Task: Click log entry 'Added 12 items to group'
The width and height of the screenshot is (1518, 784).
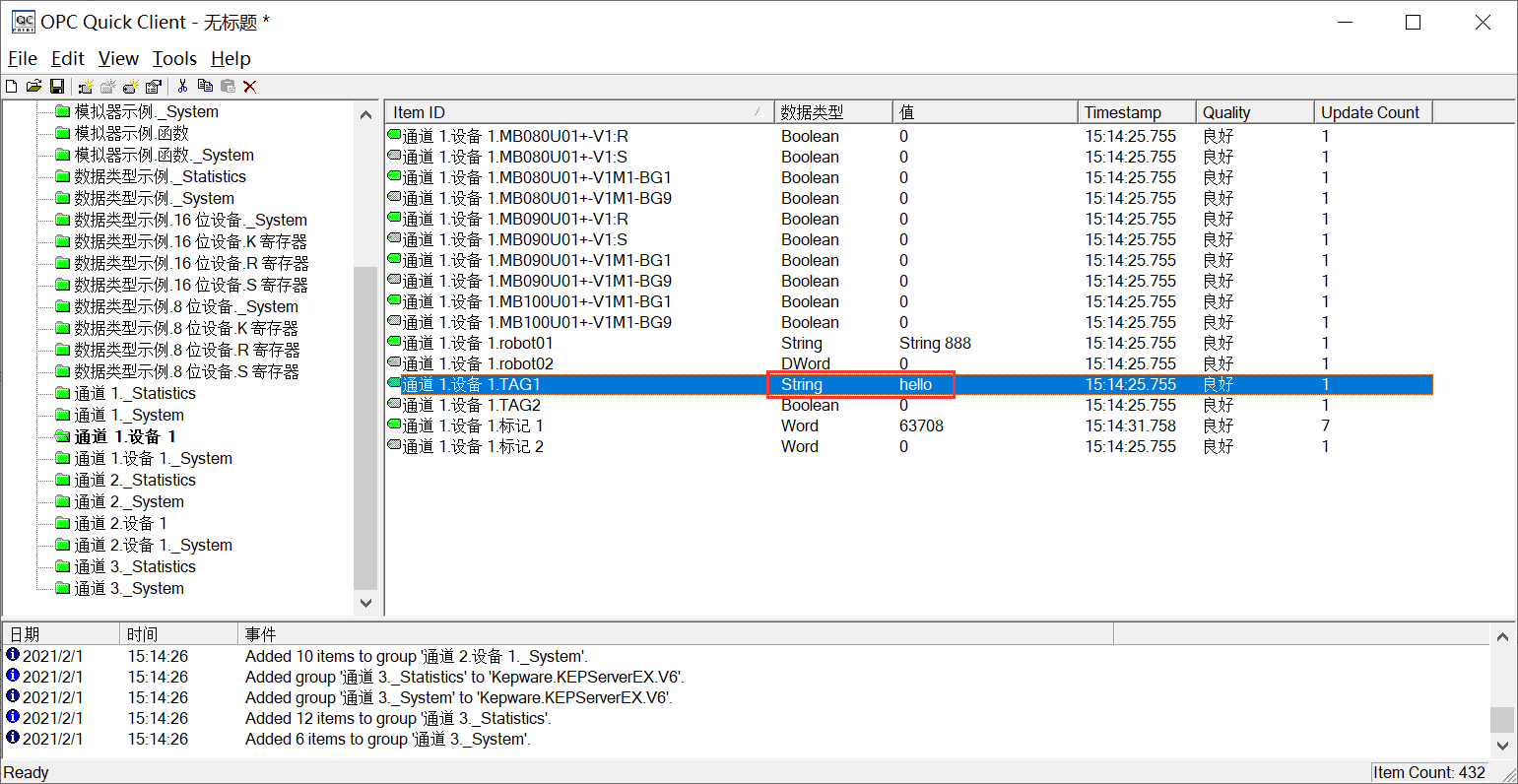Action: pos(398,718)
